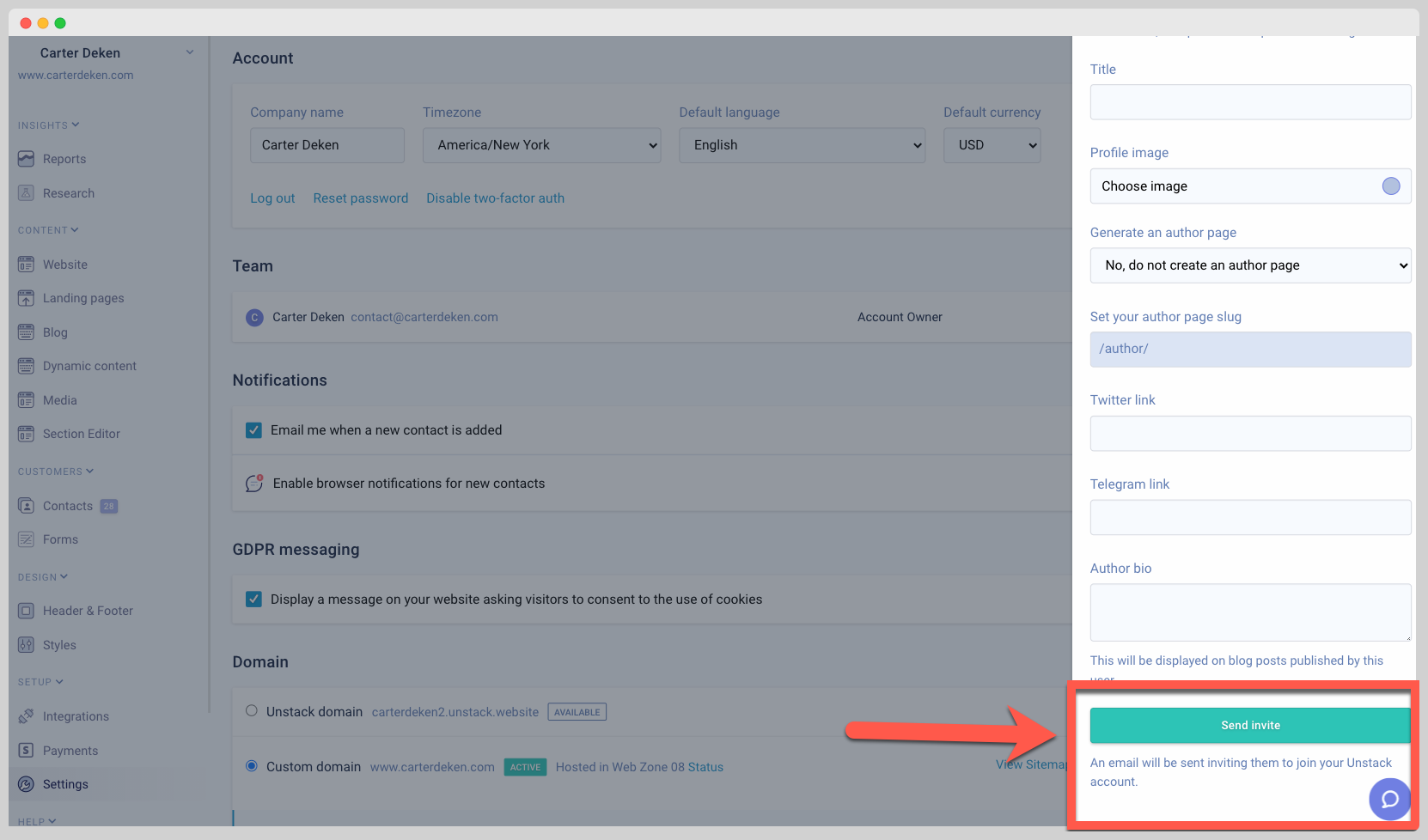Screen dimensions: 1428x840
Task: Open Settings in the sidebar menu
Action: point(65,784)
